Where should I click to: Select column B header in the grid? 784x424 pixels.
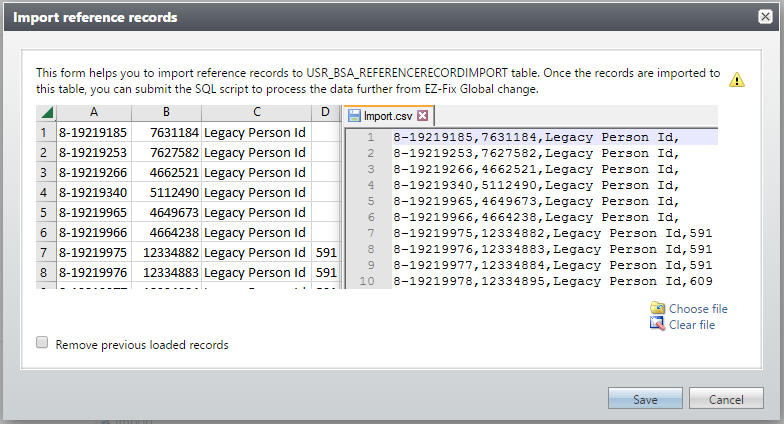[x=166, y=113]
